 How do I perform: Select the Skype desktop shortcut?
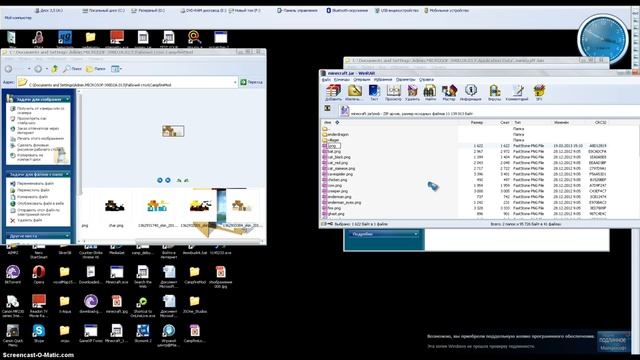pyautogui.click(x=39, y=333)
